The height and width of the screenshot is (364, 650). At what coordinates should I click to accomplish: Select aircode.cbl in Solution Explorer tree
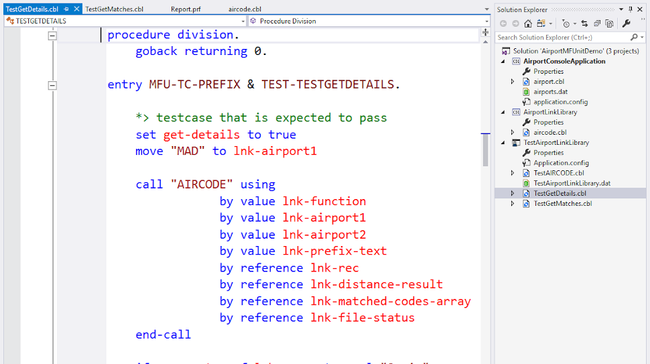(x=550, y=132)
